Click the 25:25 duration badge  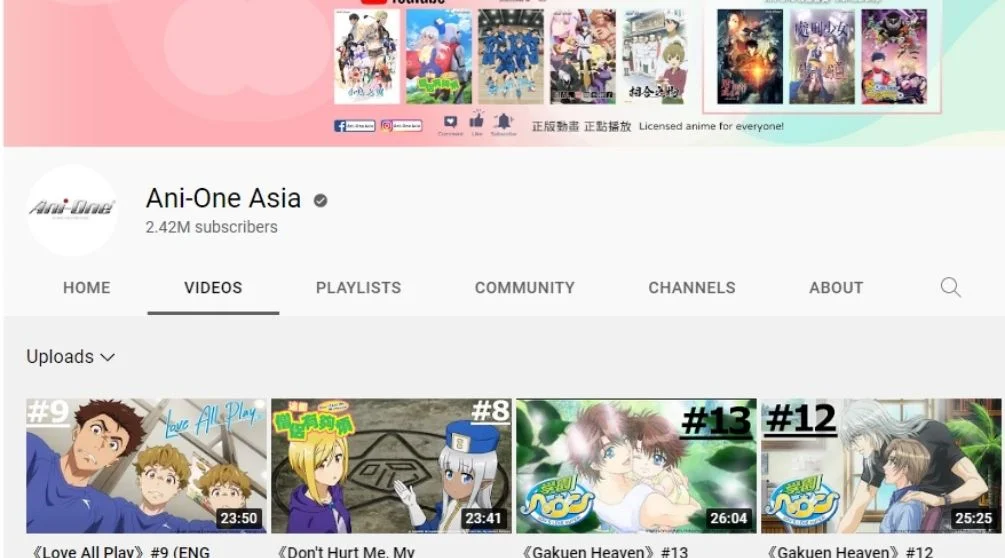[x=973, y=518]
